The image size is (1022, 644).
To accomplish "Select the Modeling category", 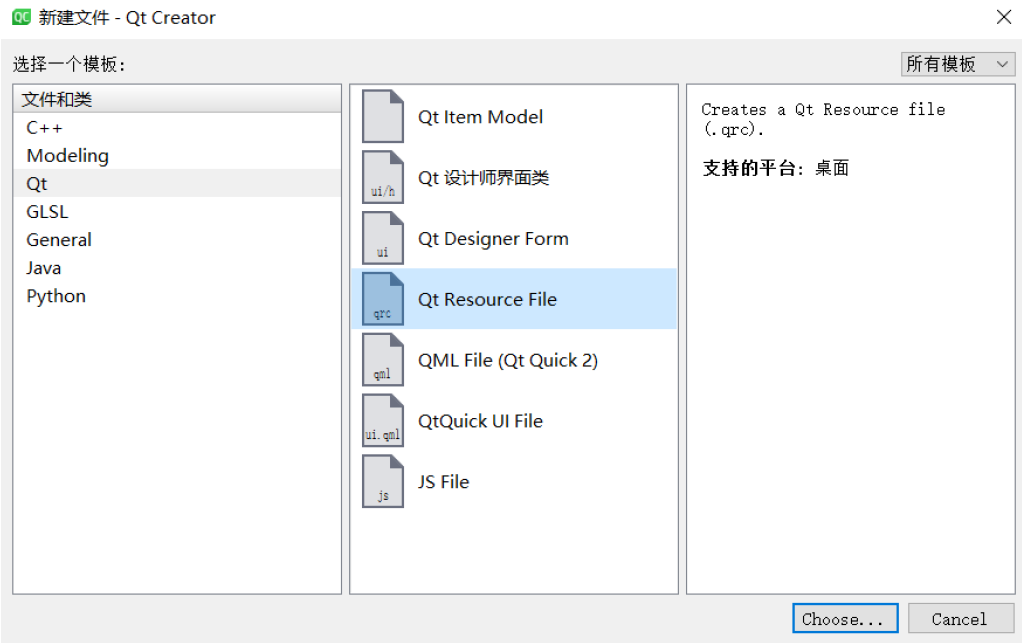I will click(177, 156).
